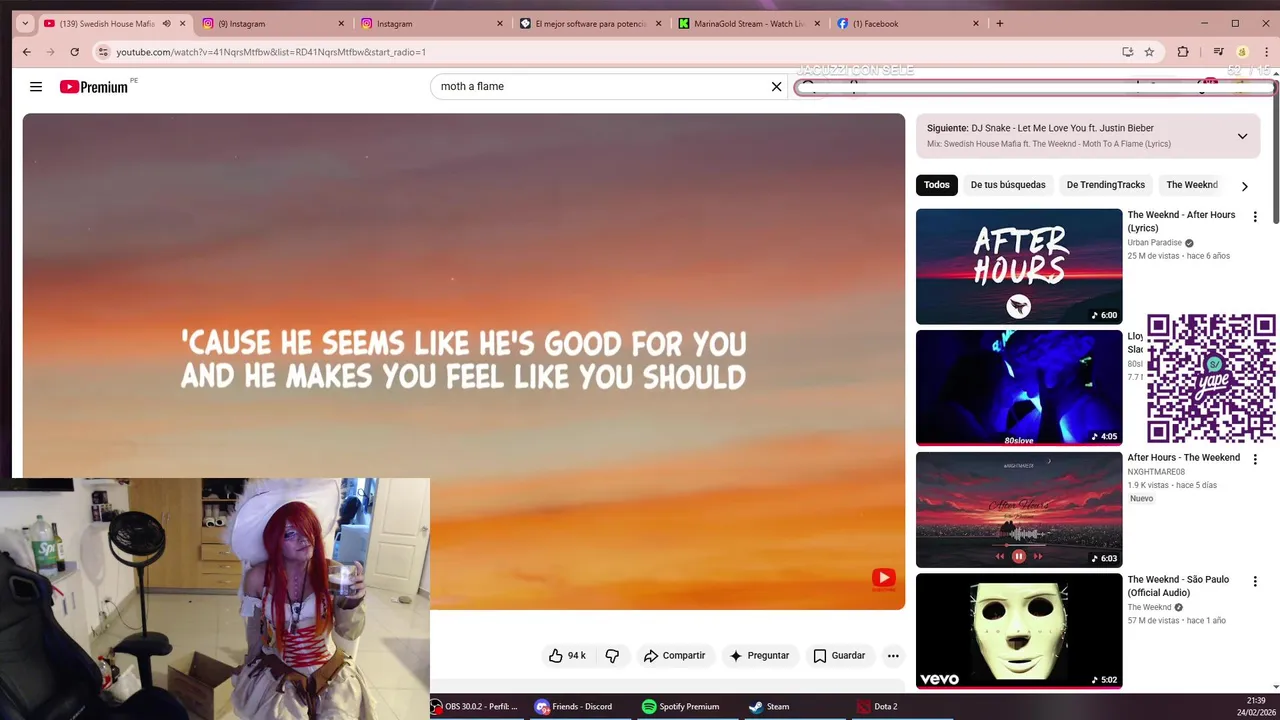This screenshot has height=720, width=1280.
Task: Open Steam in taskbar
Action: point(770,707)
